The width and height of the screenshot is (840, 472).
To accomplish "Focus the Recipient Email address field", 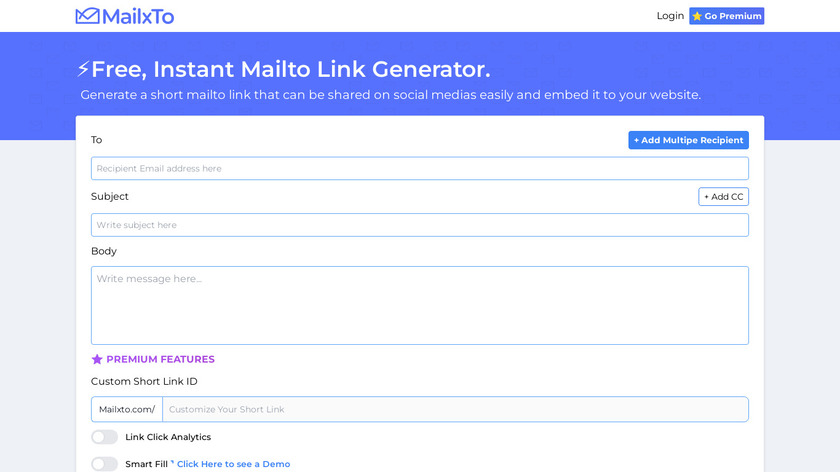I will tap(419, 169).
